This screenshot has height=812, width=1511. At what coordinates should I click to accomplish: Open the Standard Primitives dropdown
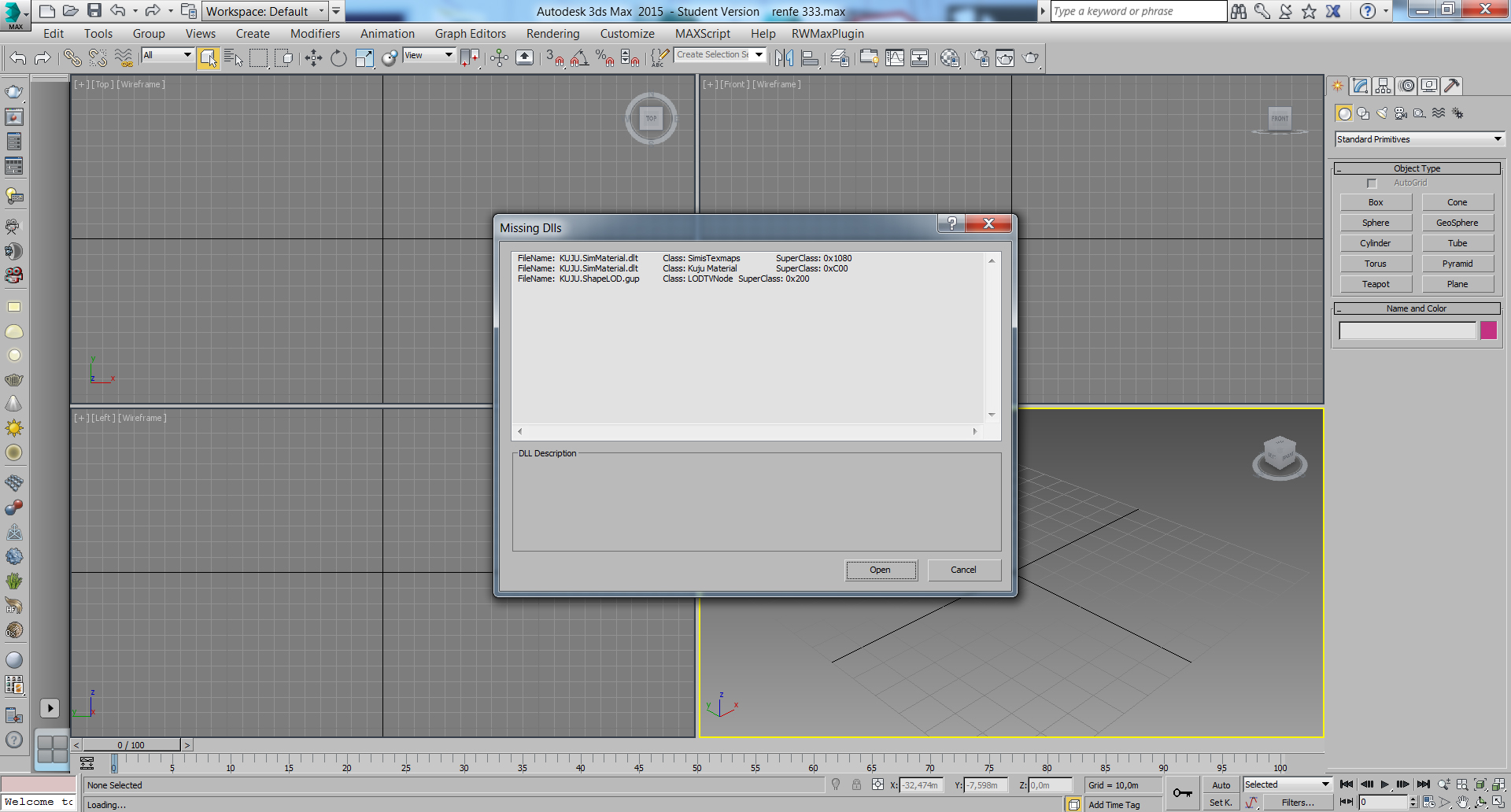[x=1420, y=139]
